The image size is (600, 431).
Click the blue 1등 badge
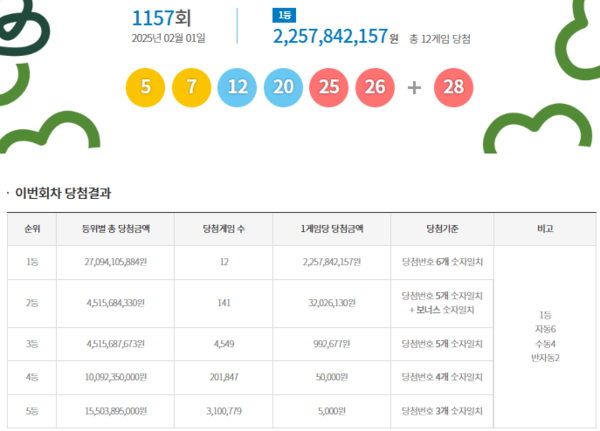click(x=284, y=15)
